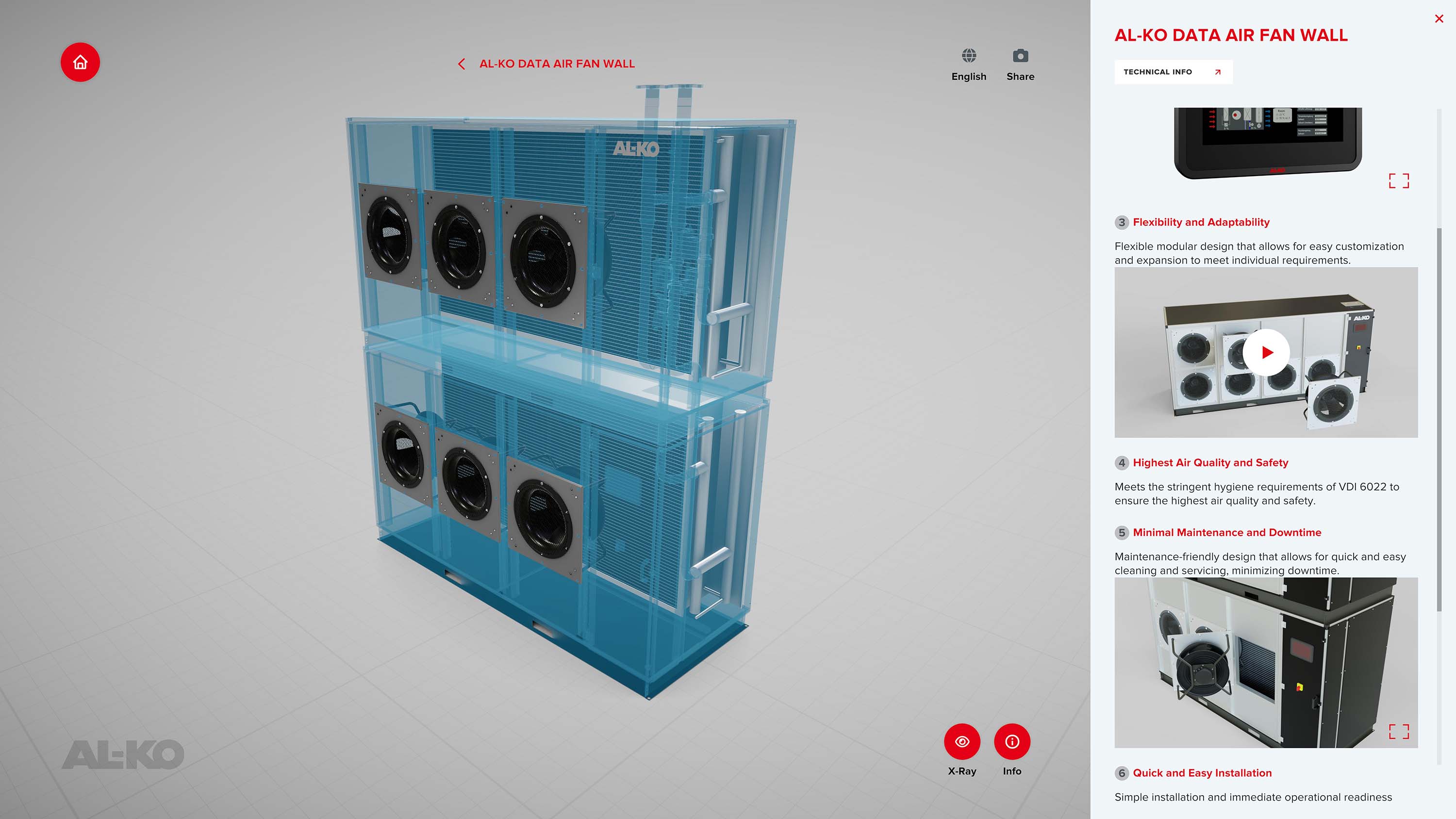Click the Share camera icon
The height and width of the screenshot is (819, 1456).
pos(1020,56)
